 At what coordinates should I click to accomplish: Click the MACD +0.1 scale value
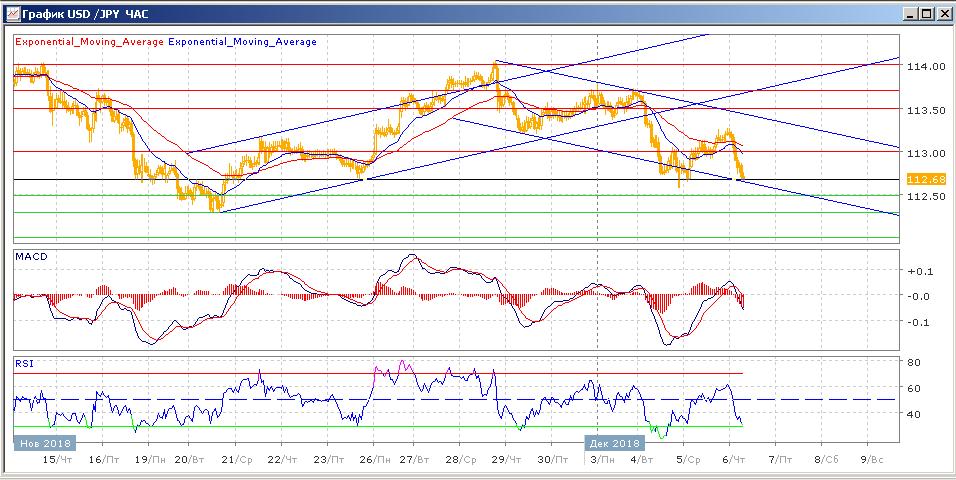(x=917, y=271)
